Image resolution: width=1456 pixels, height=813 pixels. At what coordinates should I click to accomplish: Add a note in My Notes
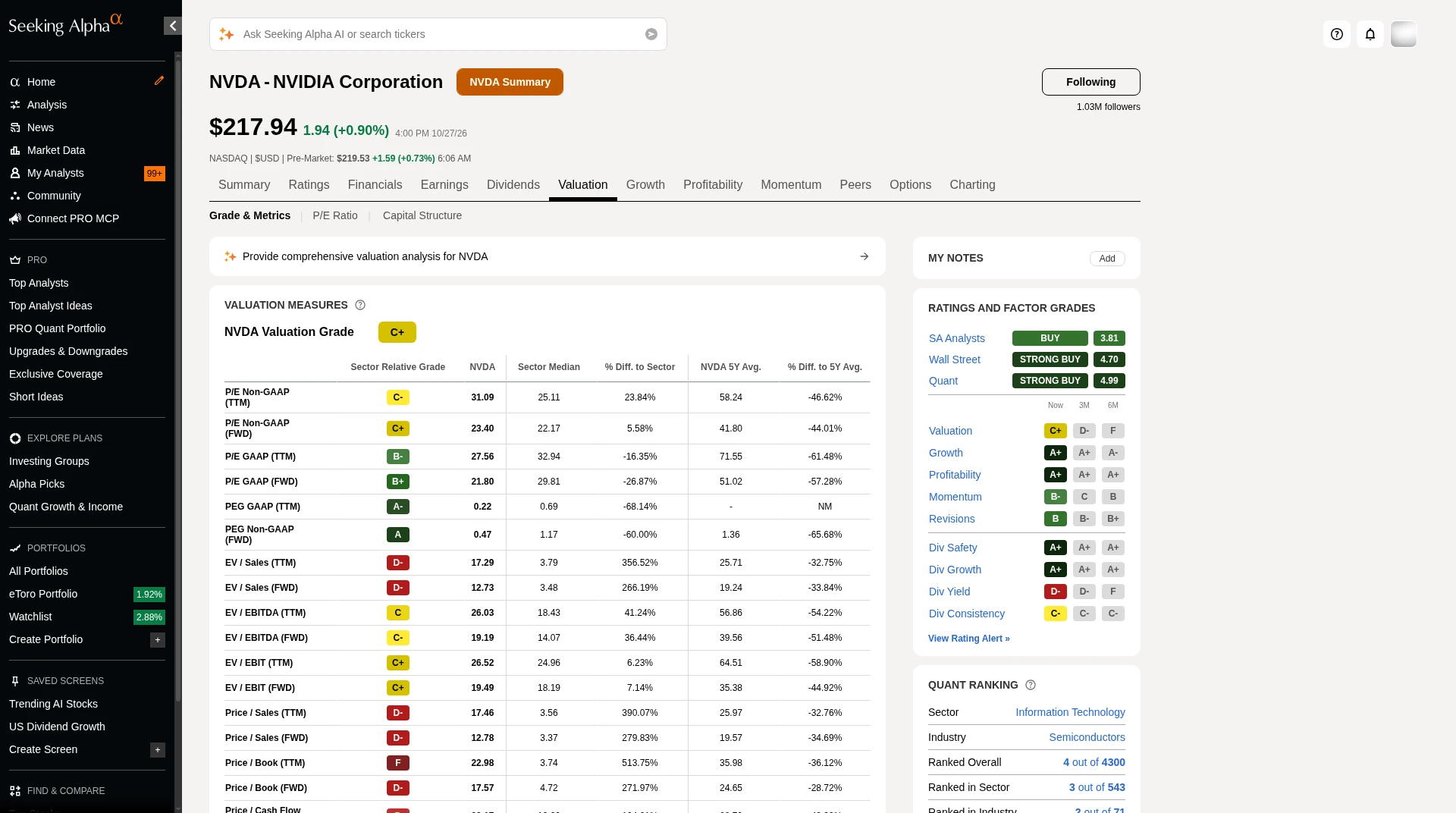click(x=1107, y=259)
